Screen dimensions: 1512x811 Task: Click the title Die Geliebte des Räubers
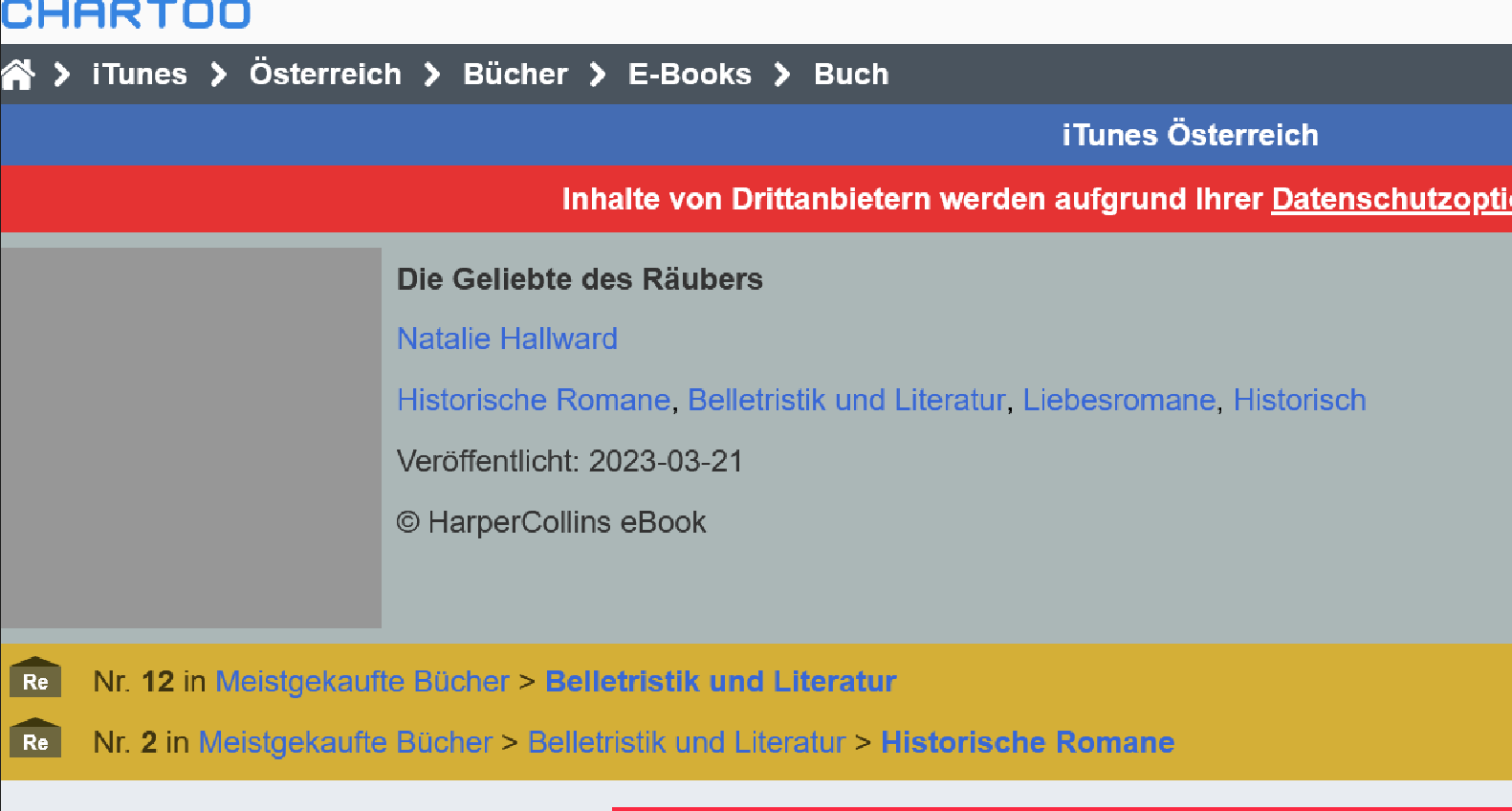pos(580,279)
